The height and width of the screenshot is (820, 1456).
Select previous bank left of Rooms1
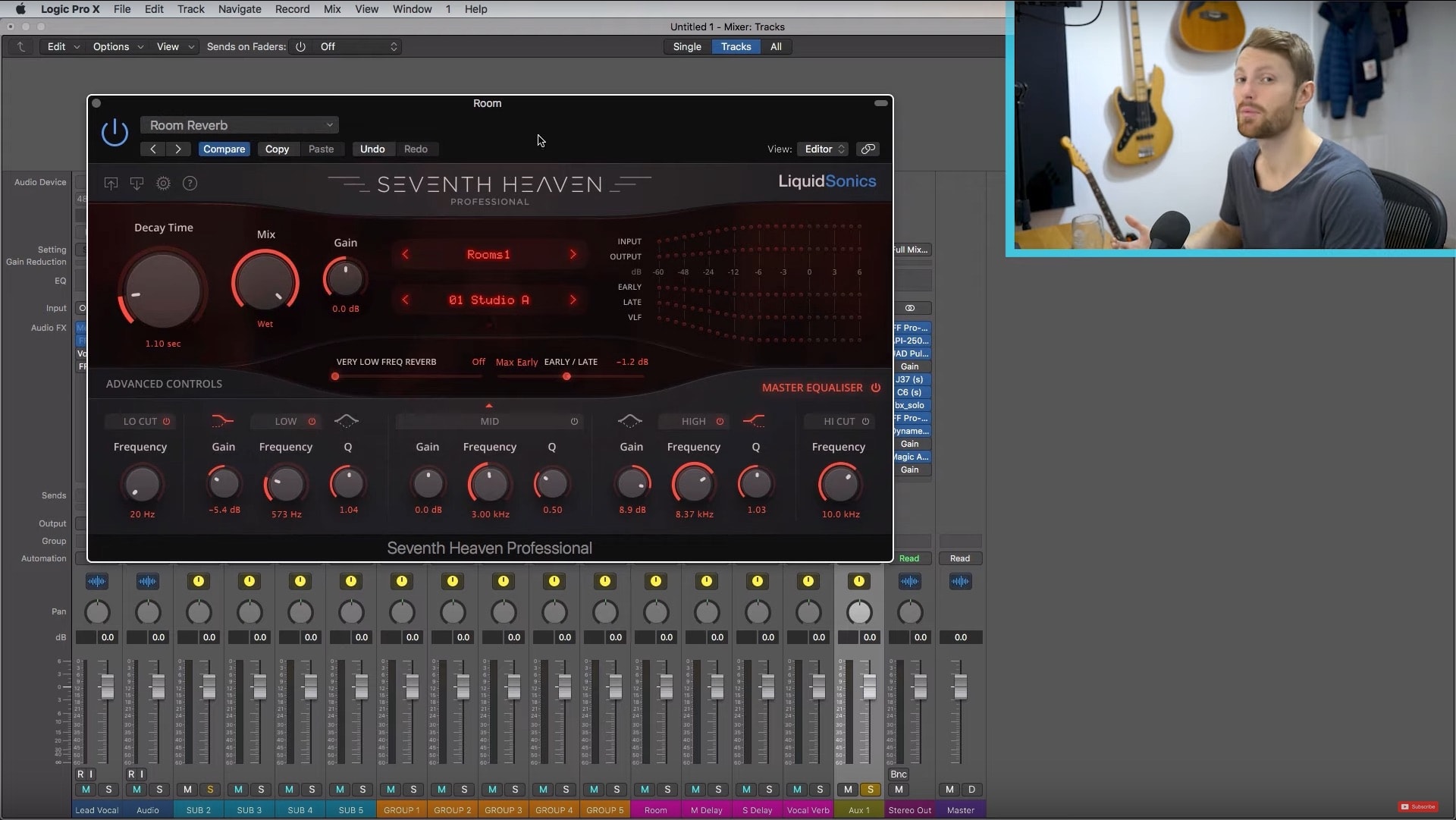coord(406,255)
